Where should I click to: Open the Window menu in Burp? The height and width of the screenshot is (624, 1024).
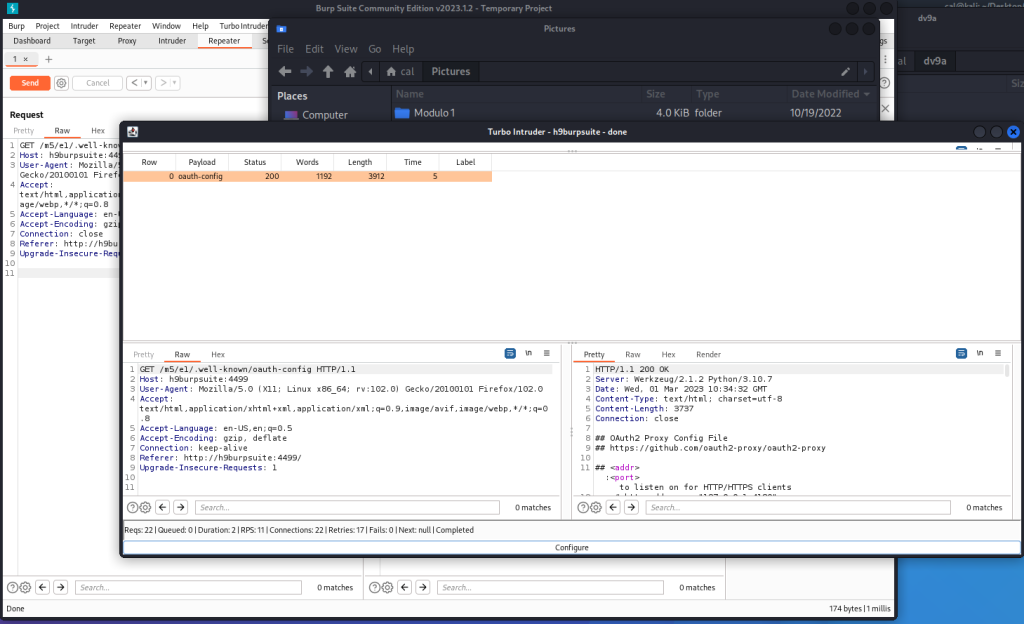click(x=166, y=26)
